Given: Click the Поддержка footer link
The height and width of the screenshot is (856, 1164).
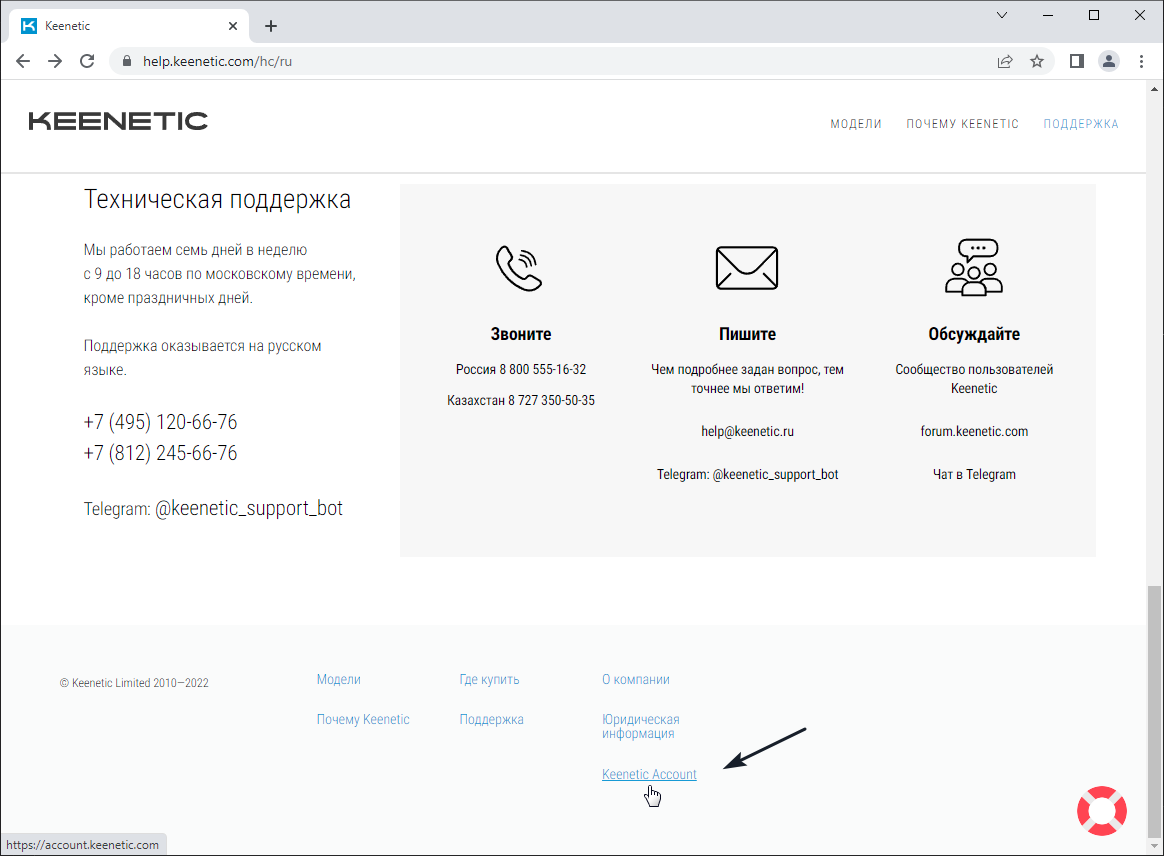Looking at the screenshot, I should 491,719.
